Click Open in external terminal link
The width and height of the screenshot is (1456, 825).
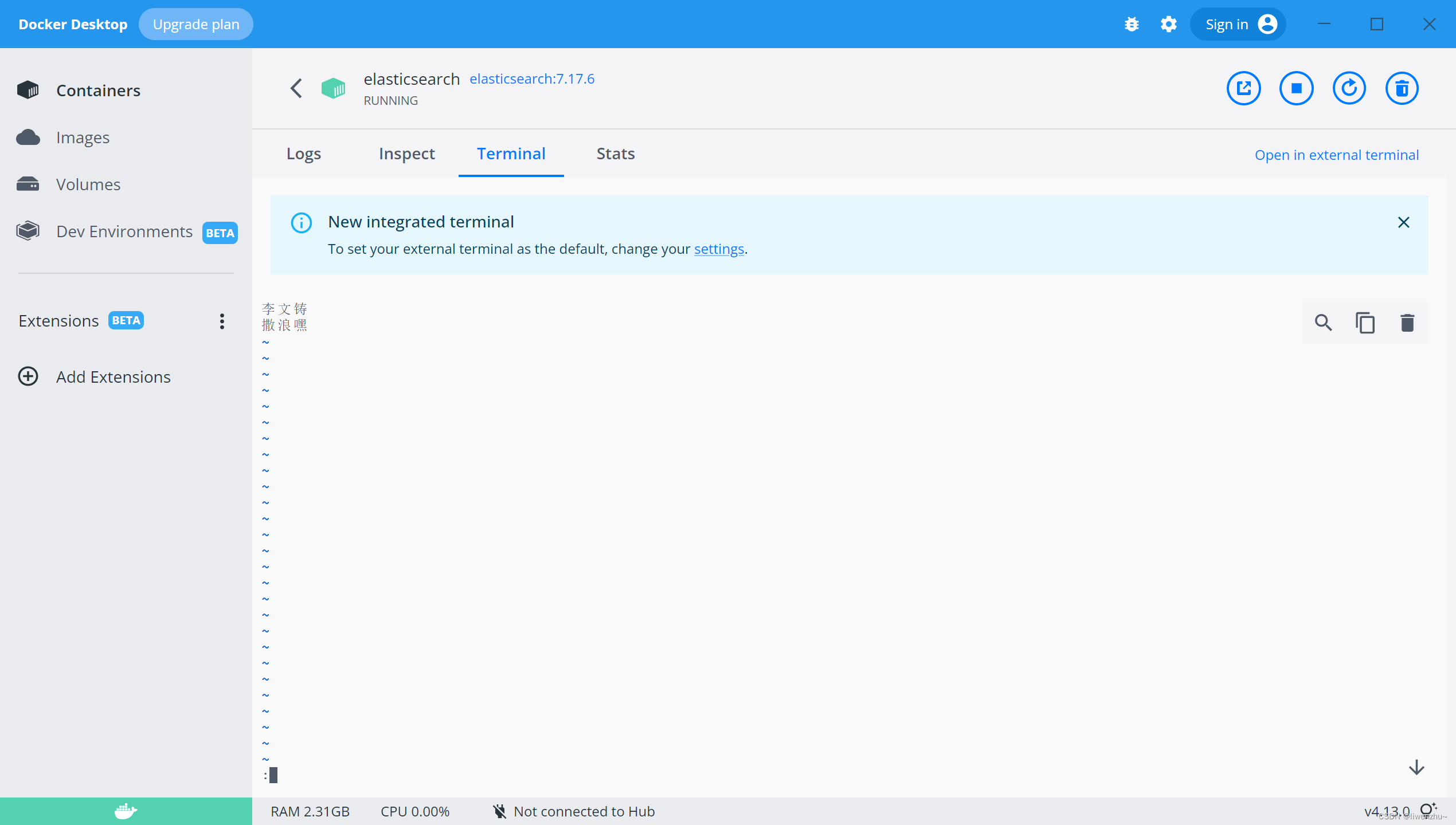pyautogui.click(x=1336, y=155)
